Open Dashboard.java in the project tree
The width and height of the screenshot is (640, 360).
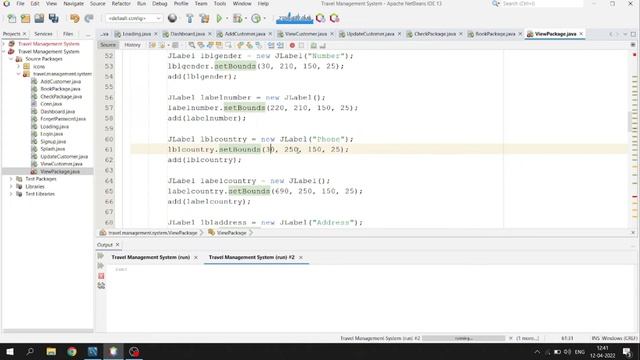[x=57, y=111]
